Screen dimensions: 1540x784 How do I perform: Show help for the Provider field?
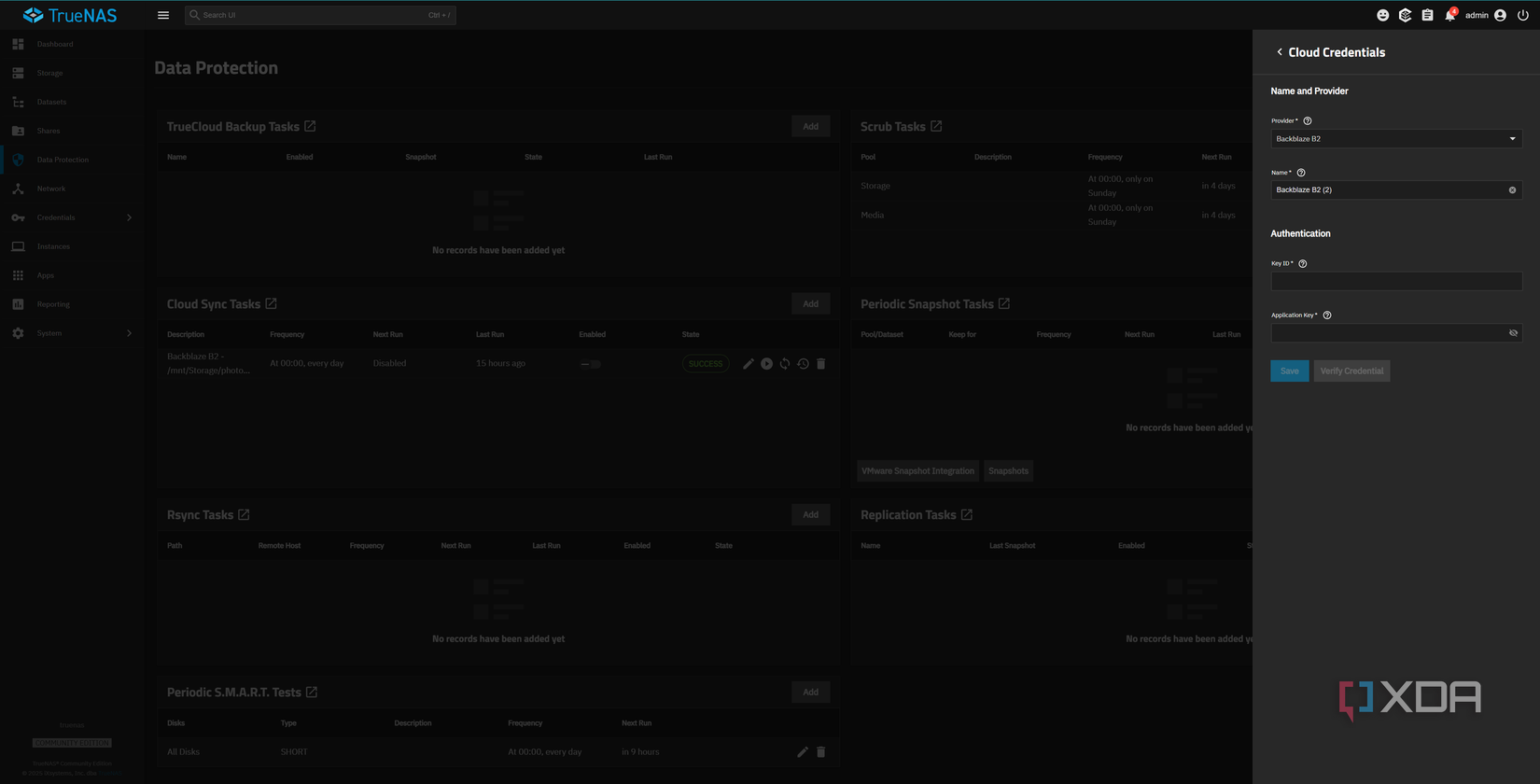pos(1308,121)
